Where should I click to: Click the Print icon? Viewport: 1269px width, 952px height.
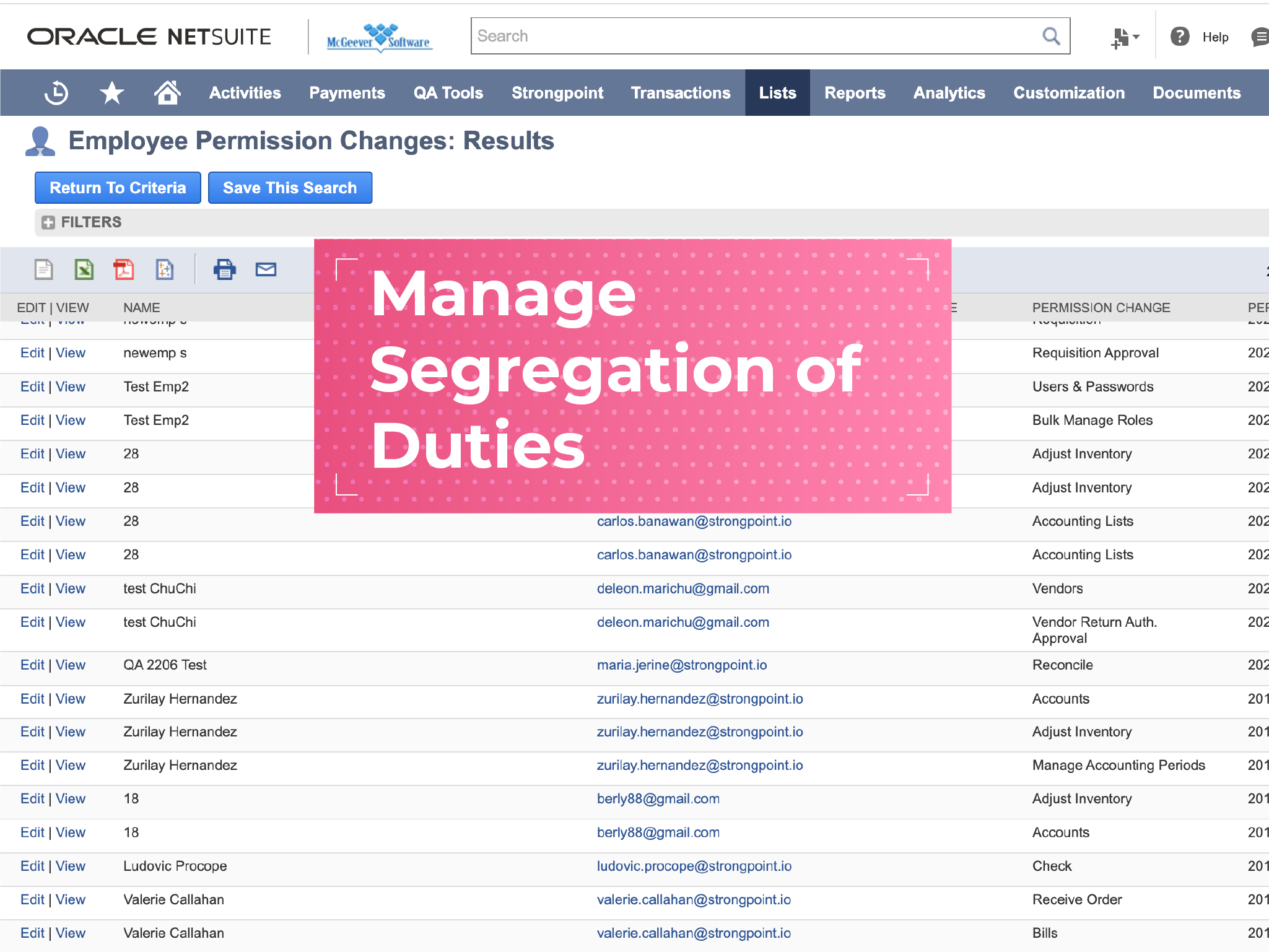point(224,269)
